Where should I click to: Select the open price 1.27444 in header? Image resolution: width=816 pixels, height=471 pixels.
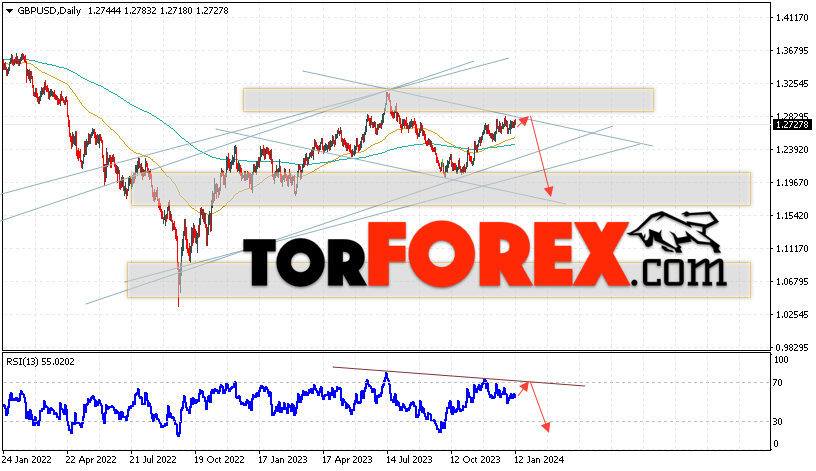[104, 10]
